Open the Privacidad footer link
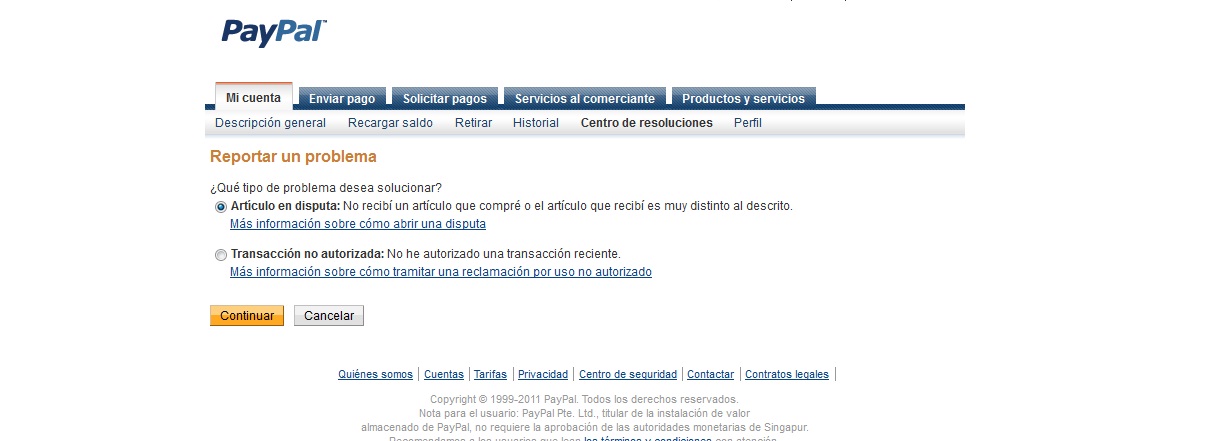The width and height of the screenshot is (1213, 441). pos(543,375)
